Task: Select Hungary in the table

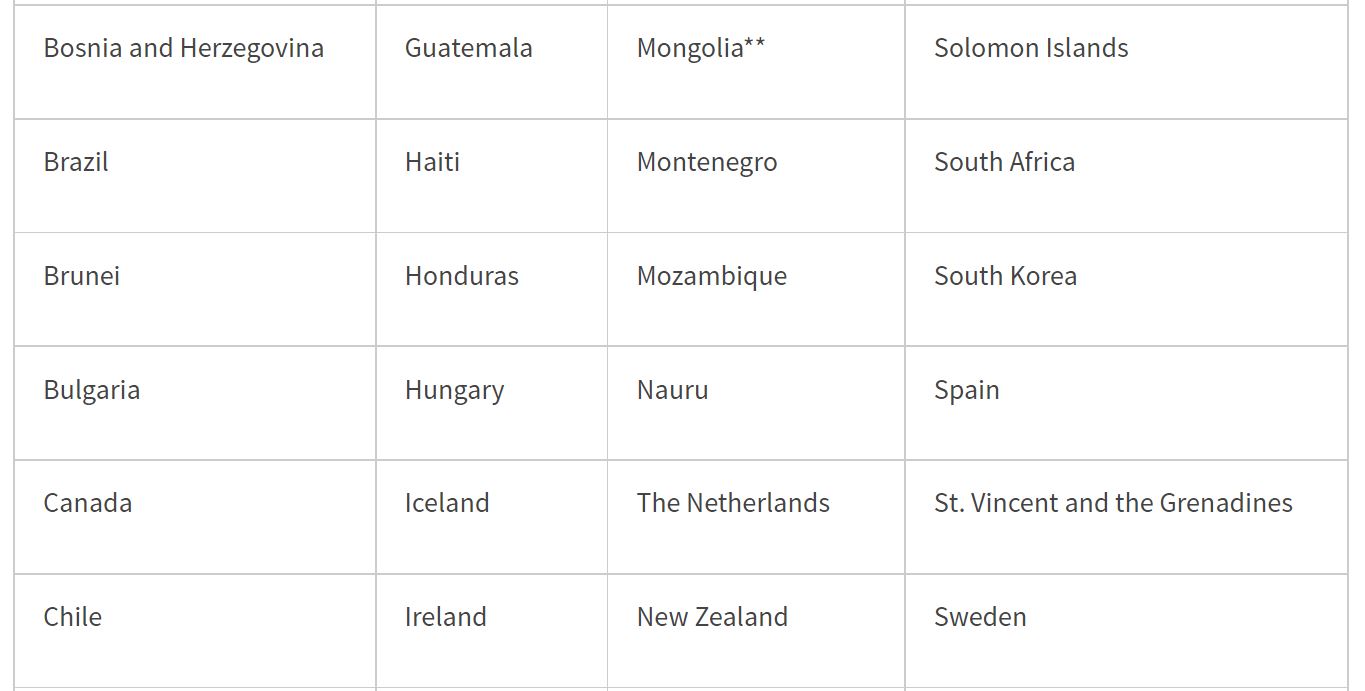Action: pos(454,390)
